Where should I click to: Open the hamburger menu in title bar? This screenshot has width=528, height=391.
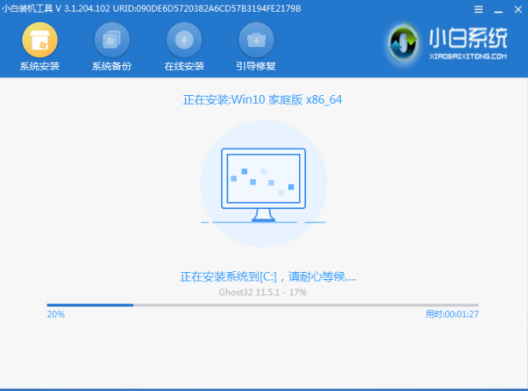(x=478, y=9)
